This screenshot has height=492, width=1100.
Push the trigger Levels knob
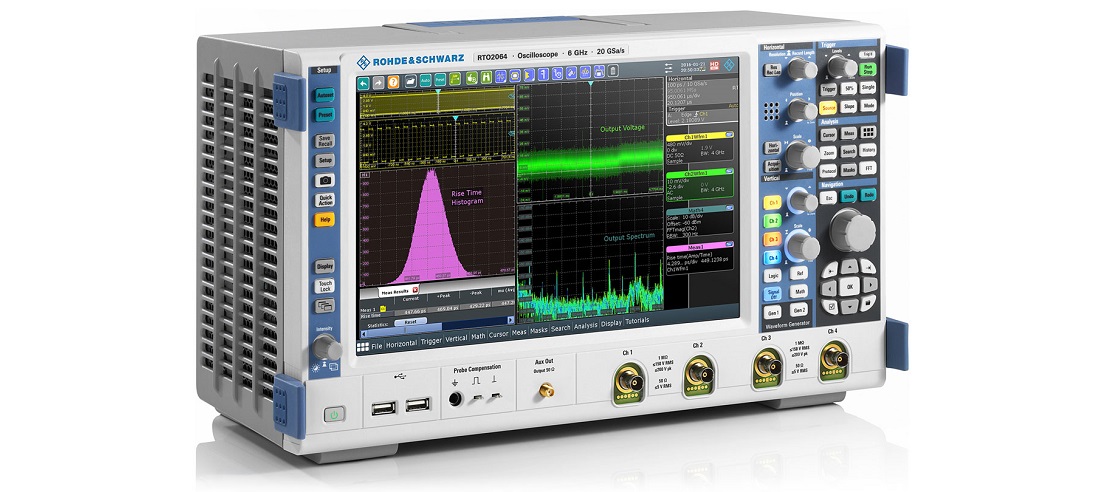[x=841, y=66]
